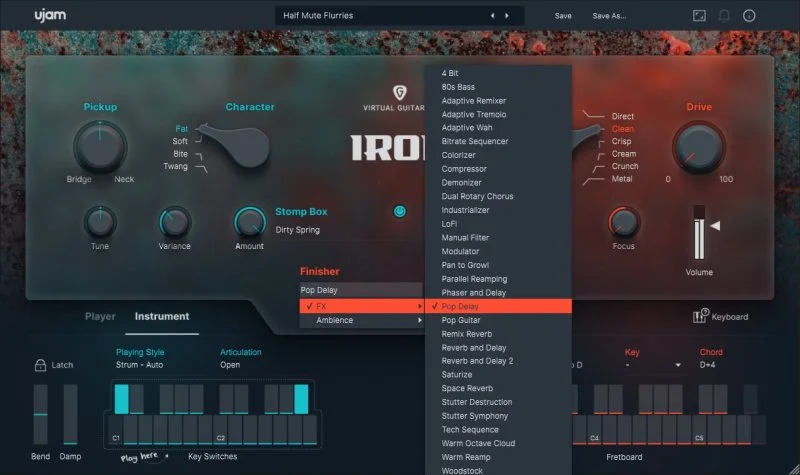Click the Focus knob
The height and width of the screenshot is (475, 800).
click(623, 222)
